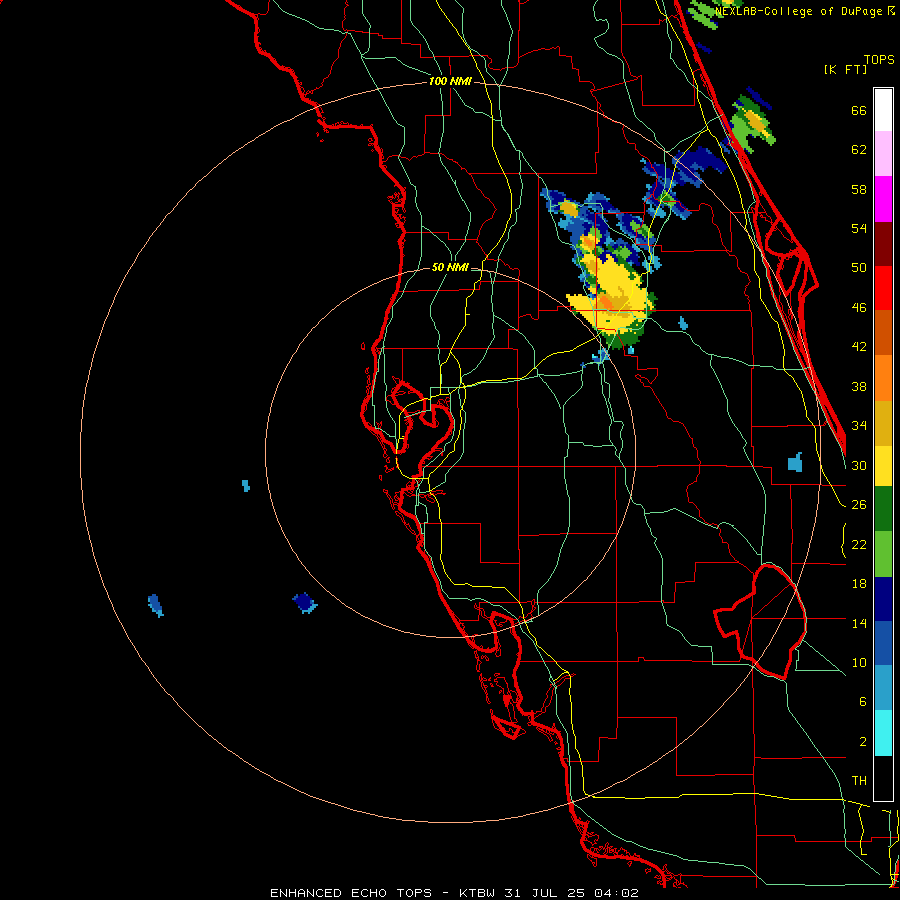Screen dimensions: 900x900
Task: Select the "50" legend value
Action: 859,268
